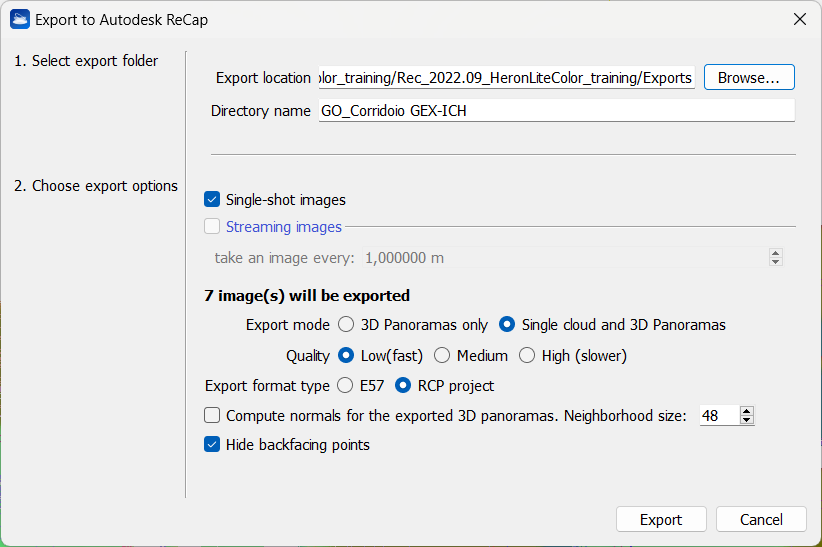This screenshot has height=547, width=822.
Task: Uncheck the Single-shot images checkbox
Action: (x=212, y=200)
